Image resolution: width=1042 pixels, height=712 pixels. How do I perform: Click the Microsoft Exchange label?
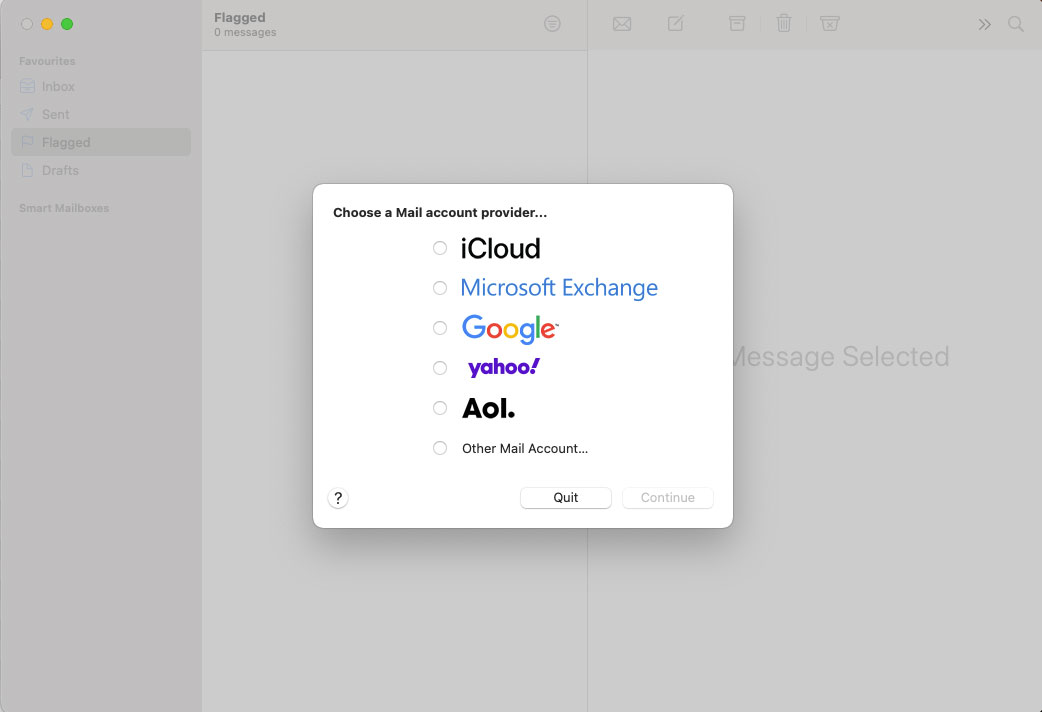(559, 288)
